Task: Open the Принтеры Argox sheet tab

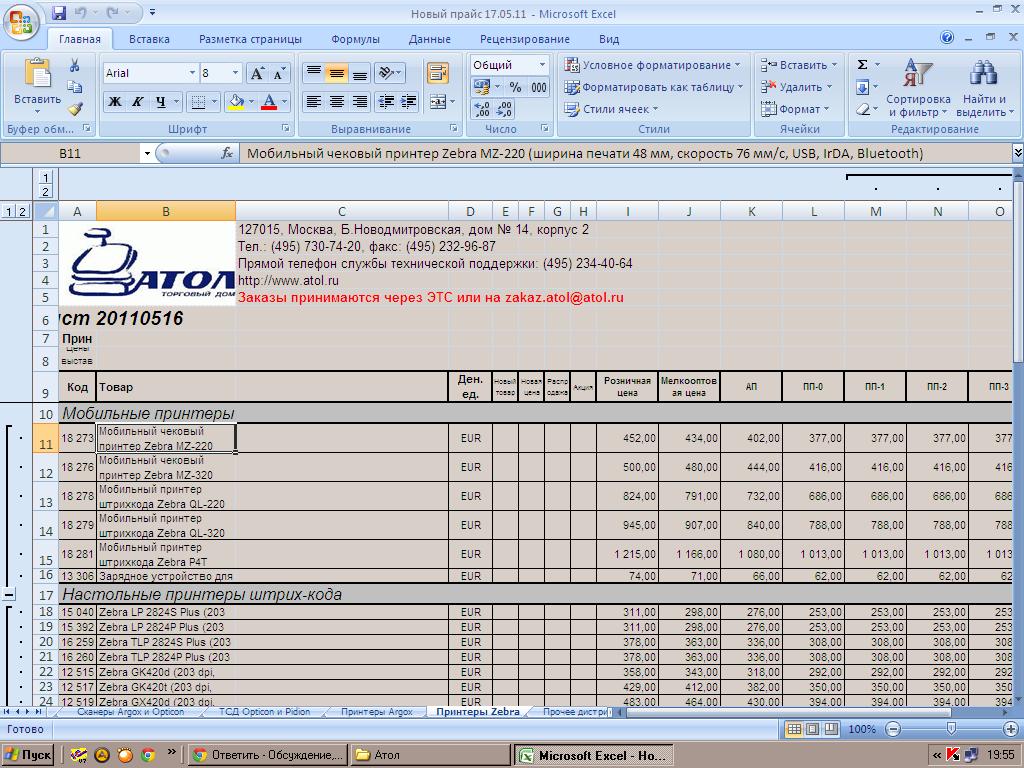Action: 377,712
